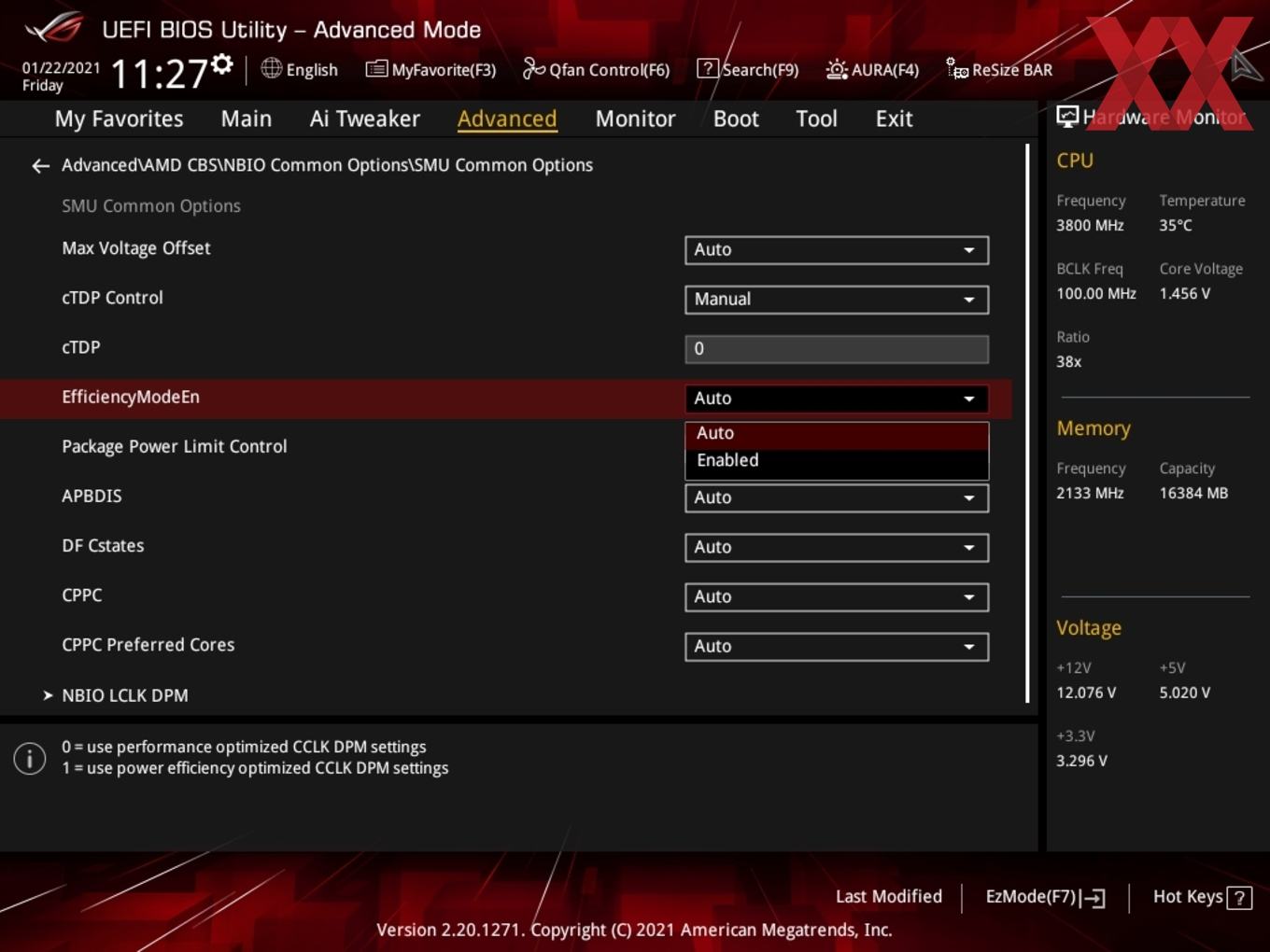
Task: Choose Enabled in EfficiencyModeEn list
Action: (x=837, y=460)
